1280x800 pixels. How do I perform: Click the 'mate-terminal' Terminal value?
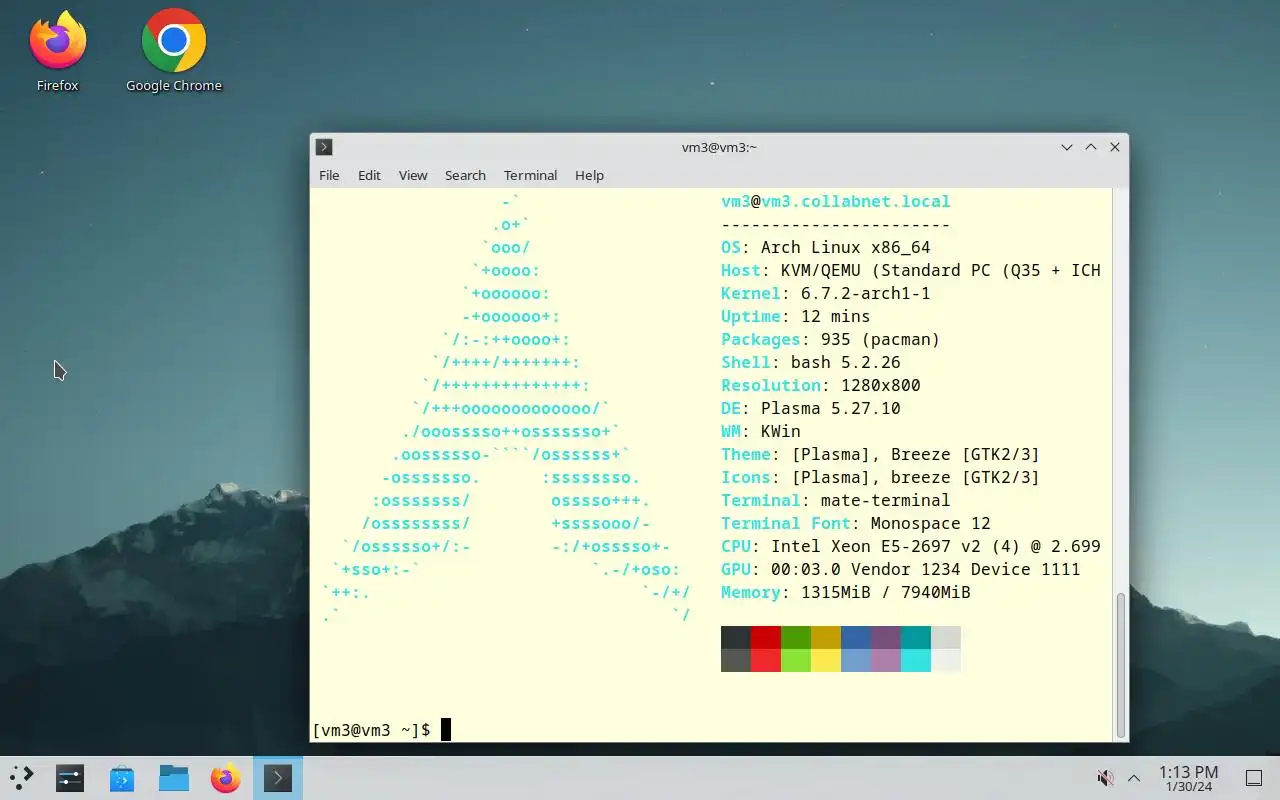[x=886, y=500]
